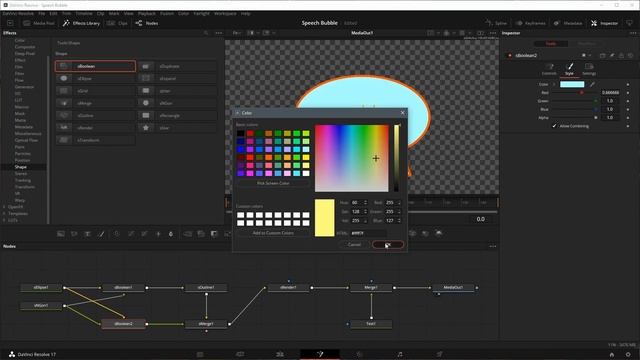Switch to the Fusion page
The height and width of the screenshot is (360, 640).
(x=320, y=354)
